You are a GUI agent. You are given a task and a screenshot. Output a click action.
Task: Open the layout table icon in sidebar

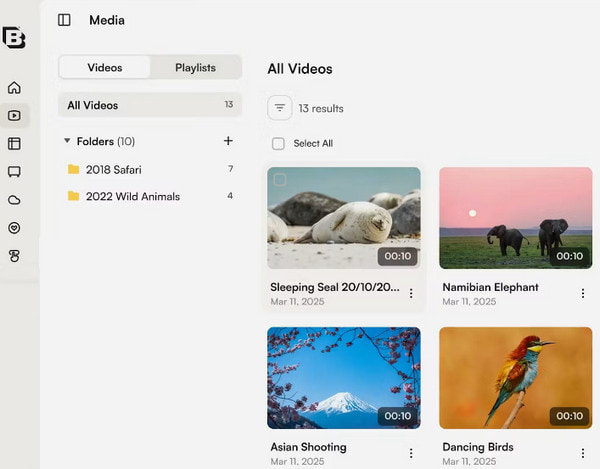[14, 143]
